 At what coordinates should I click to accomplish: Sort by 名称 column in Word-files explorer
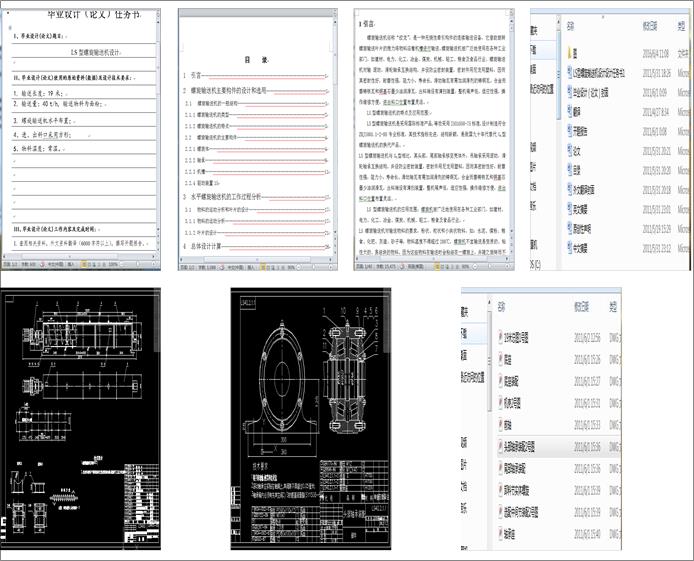tap(570, 26)
